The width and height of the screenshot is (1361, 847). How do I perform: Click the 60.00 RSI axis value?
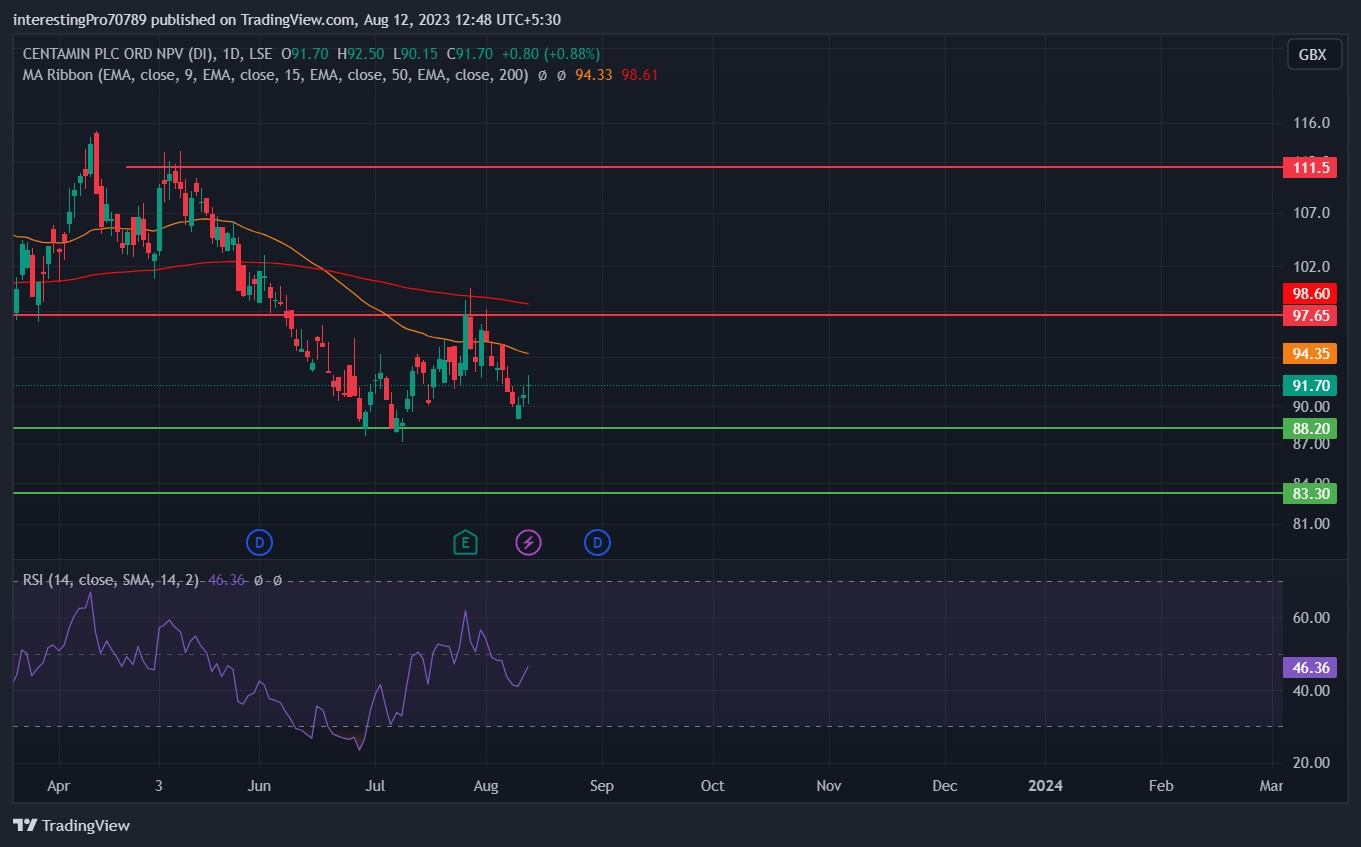1311,618
